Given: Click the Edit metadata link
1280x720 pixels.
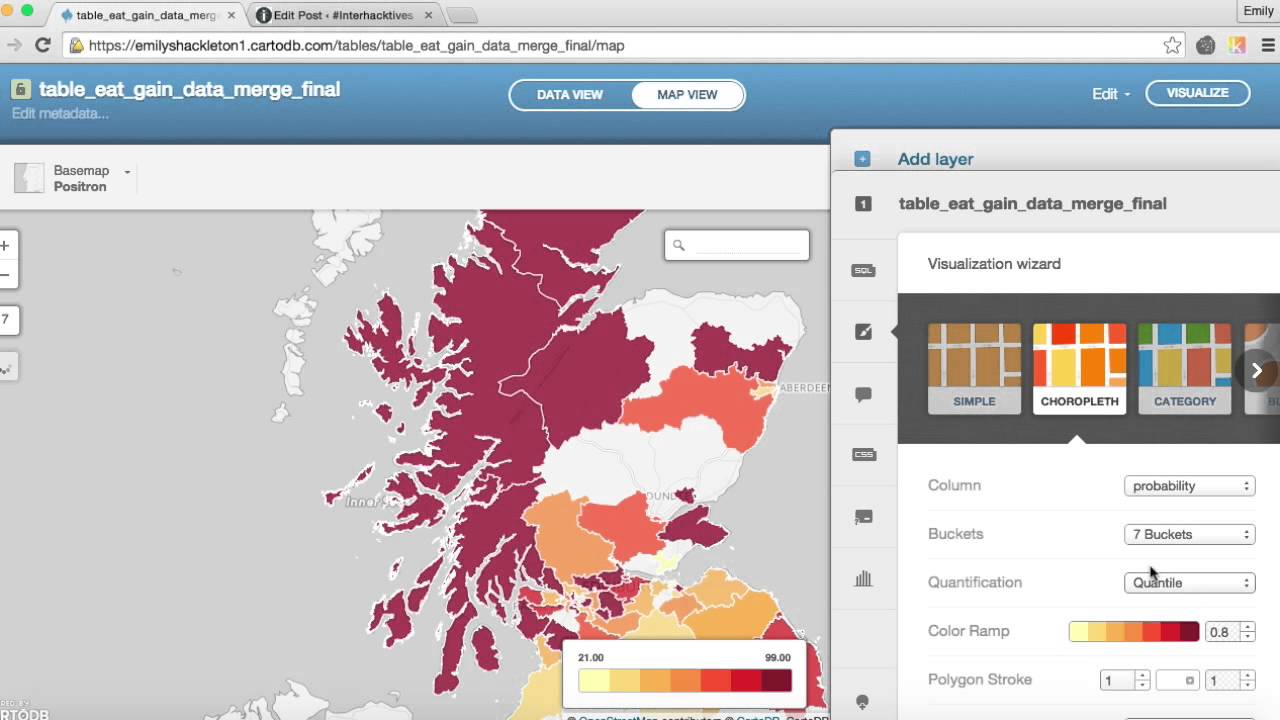Looking at the screenshot, I should tap(60, 114).
